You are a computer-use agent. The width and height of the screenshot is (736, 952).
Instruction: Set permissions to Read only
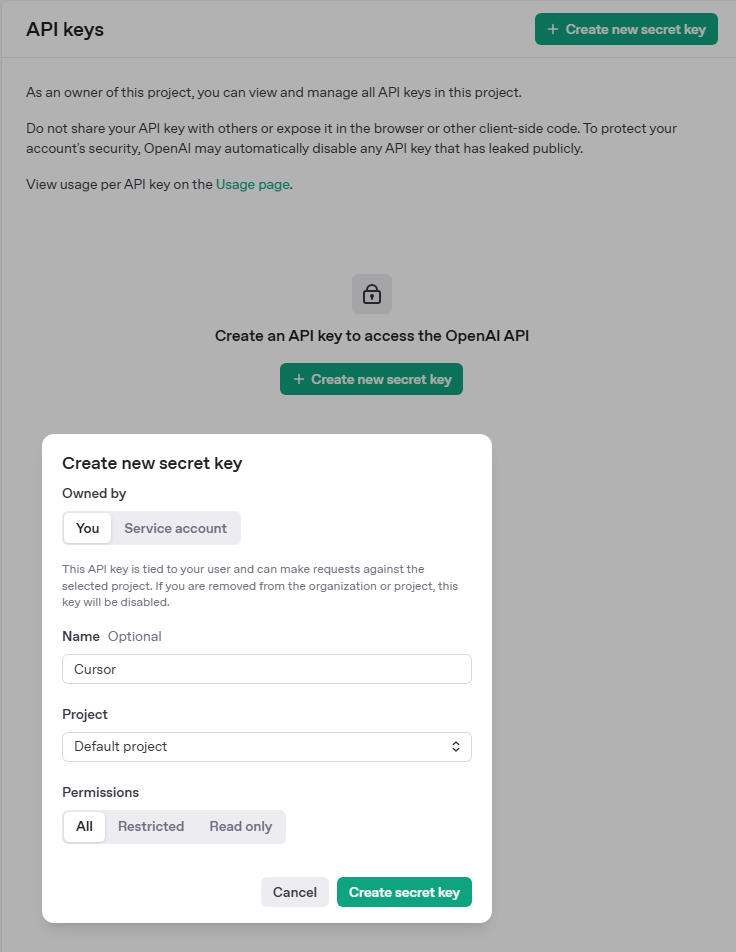pos(240,826)
